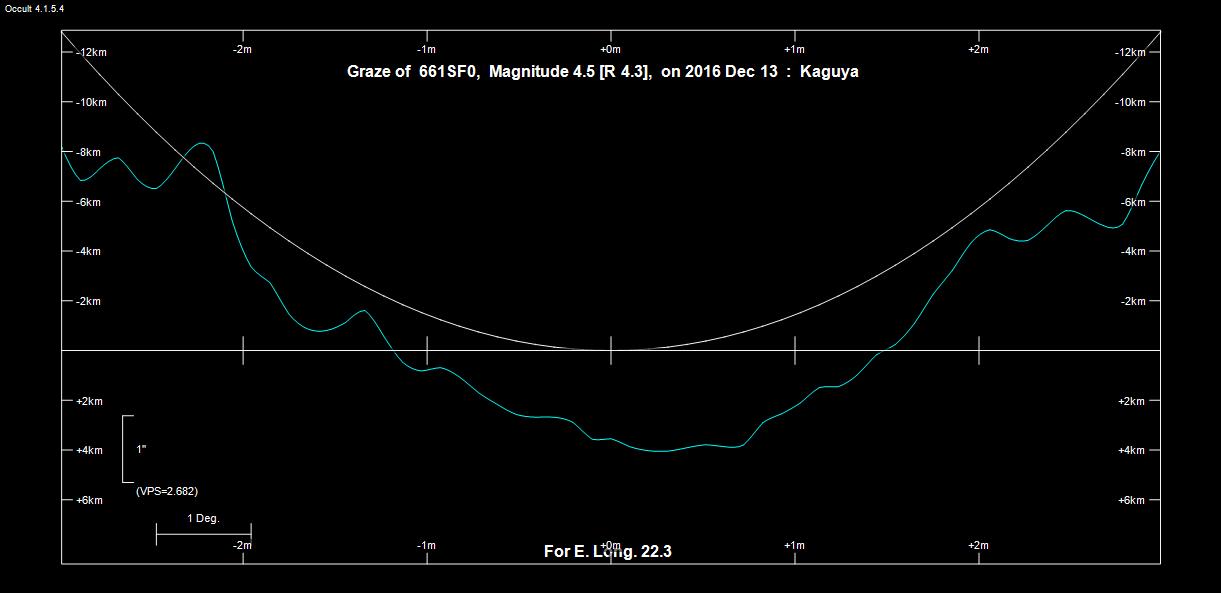
Task: Click the +2m tick mark on horizontal centerline
Action: pos(979,350)
